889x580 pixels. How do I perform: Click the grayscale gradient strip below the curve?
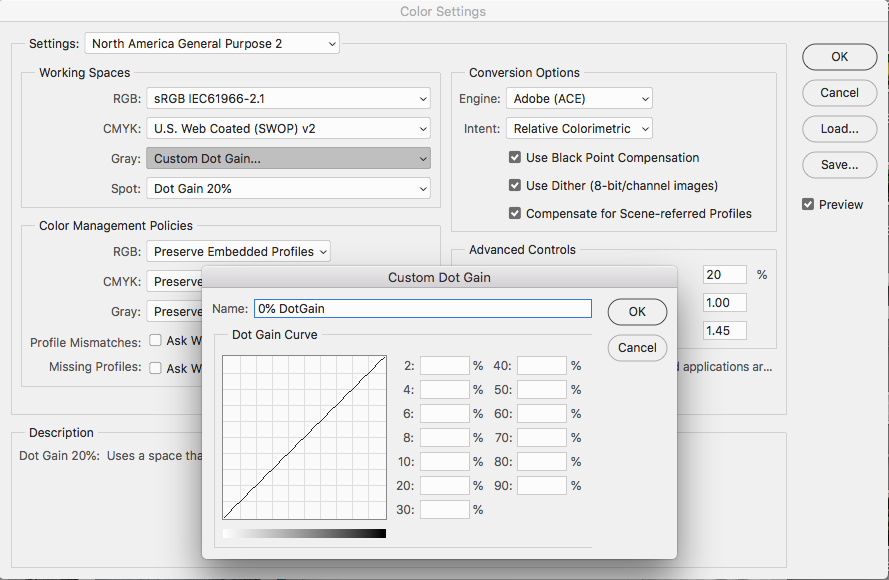click(303, 533)
